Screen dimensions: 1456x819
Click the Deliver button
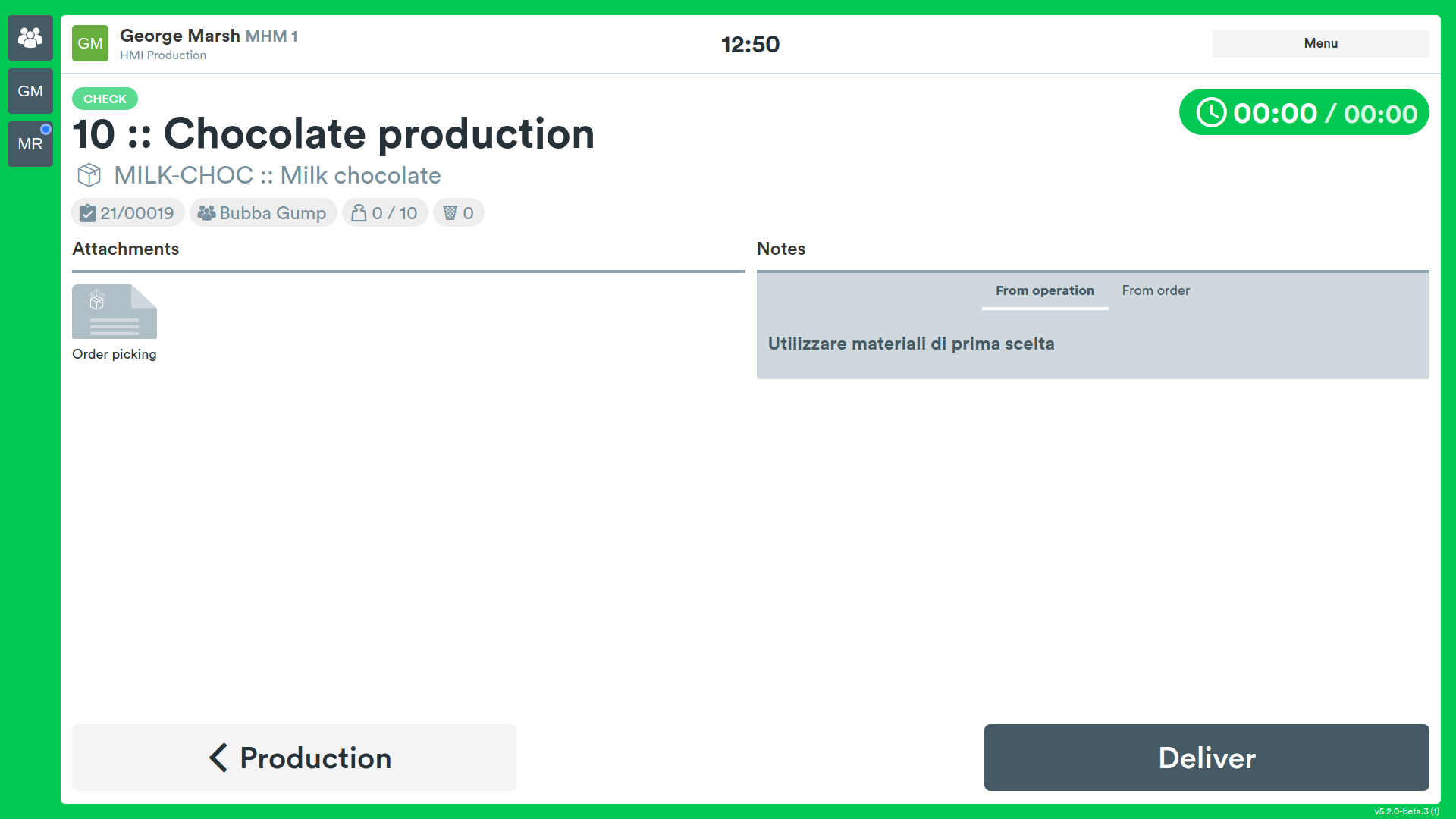pyautogui.click(x=1207, y=758)
